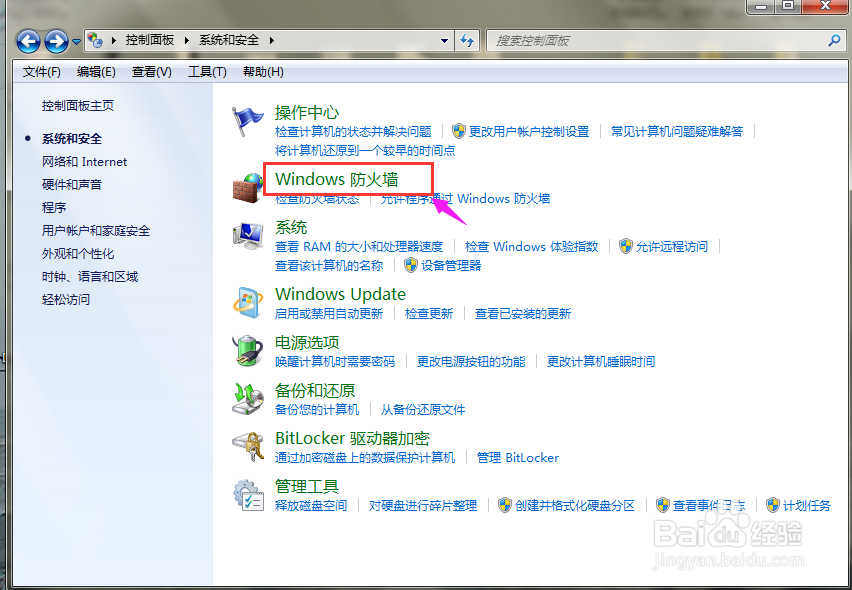The height and width of the screenshot is (590, 852).
Task: Open the 备份和还原 heading
Action: [x=315, y=390]
